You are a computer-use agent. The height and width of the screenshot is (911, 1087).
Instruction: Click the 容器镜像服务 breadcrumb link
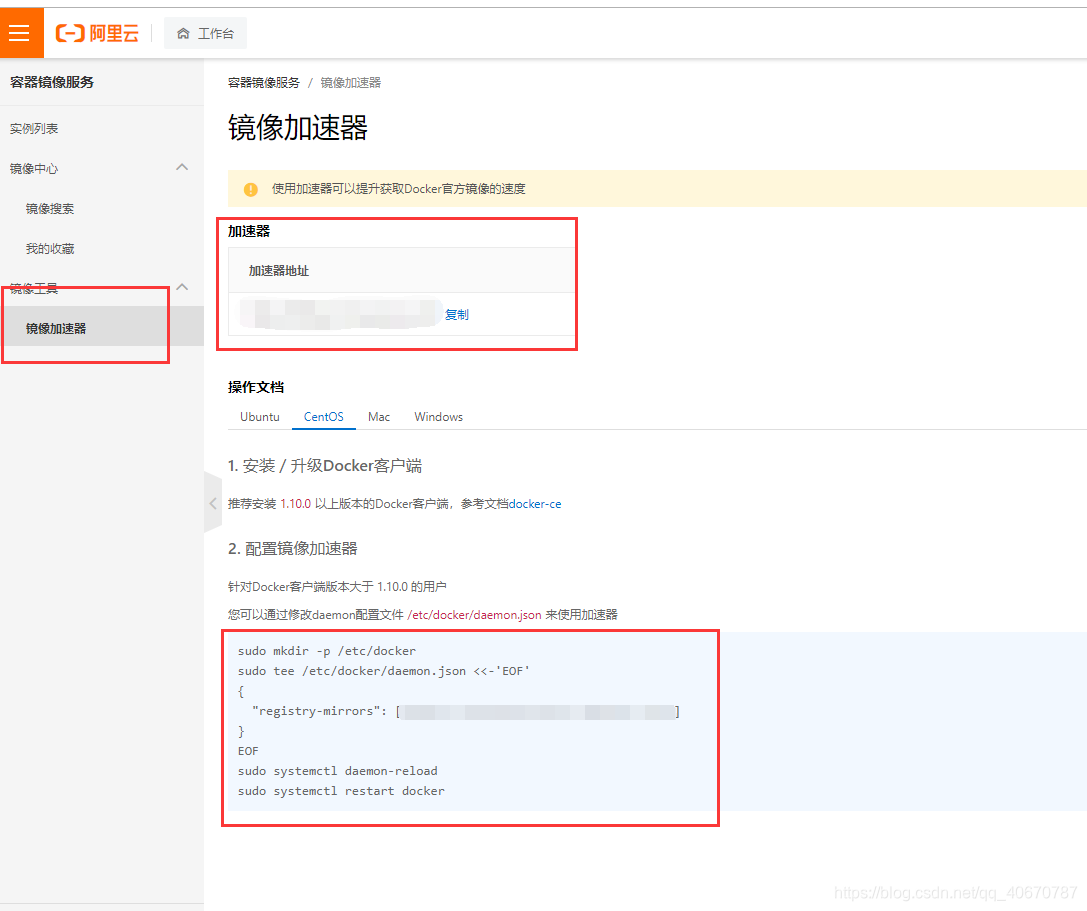(x=263, y=83)
